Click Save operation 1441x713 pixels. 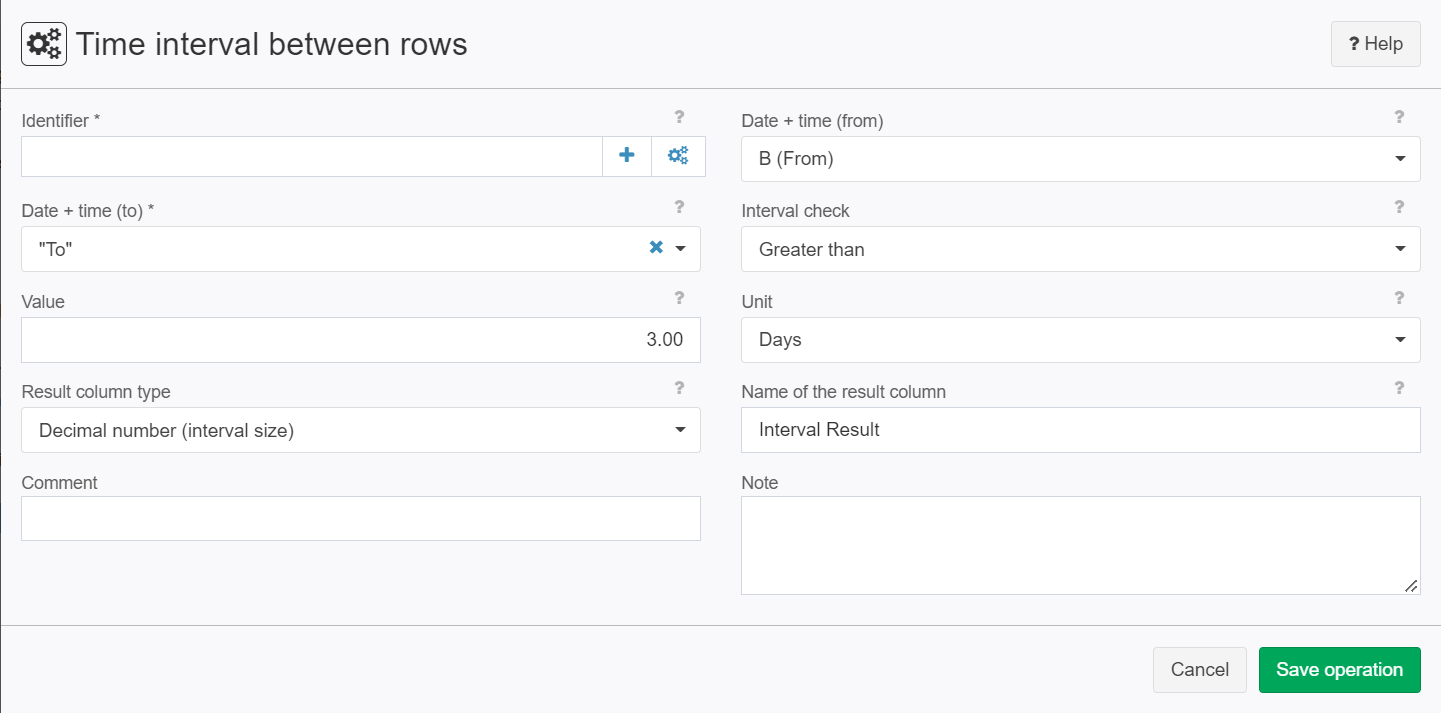coord(1339,670)
